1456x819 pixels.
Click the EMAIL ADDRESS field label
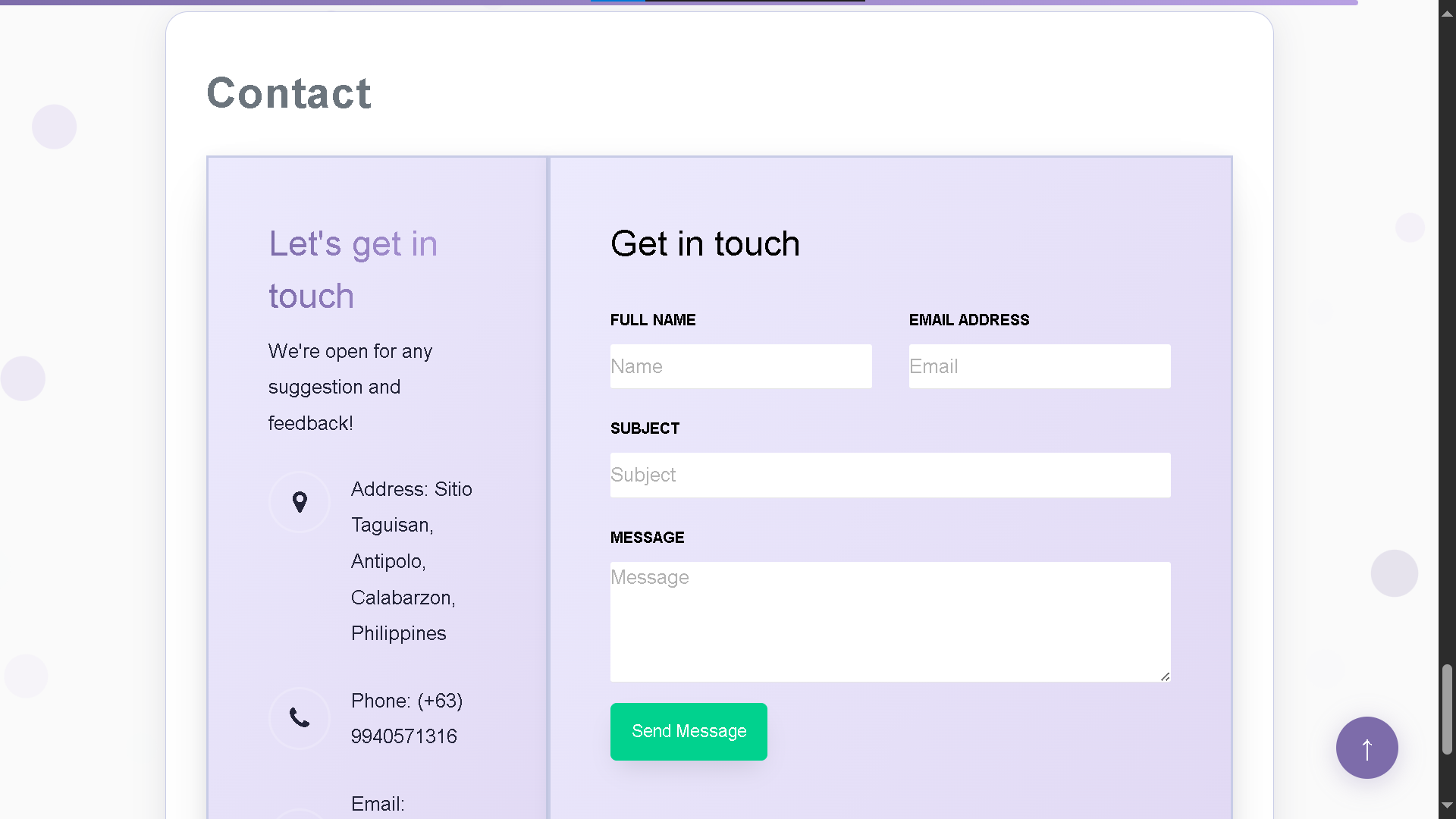click(969, 319)
